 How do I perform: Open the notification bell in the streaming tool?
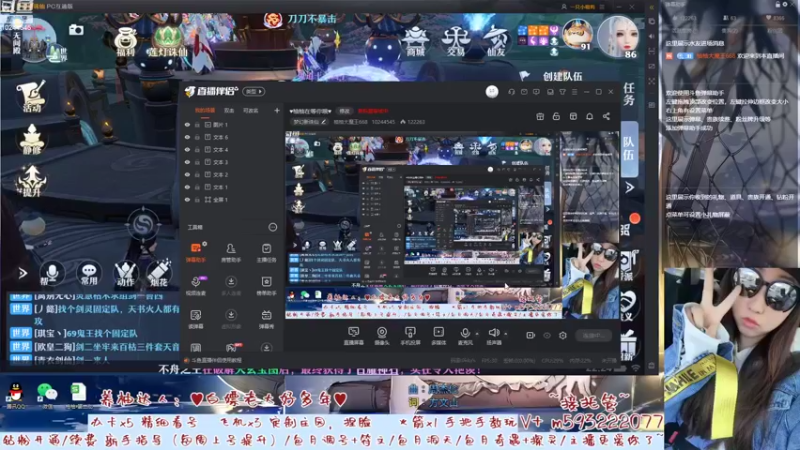(589, 116)
